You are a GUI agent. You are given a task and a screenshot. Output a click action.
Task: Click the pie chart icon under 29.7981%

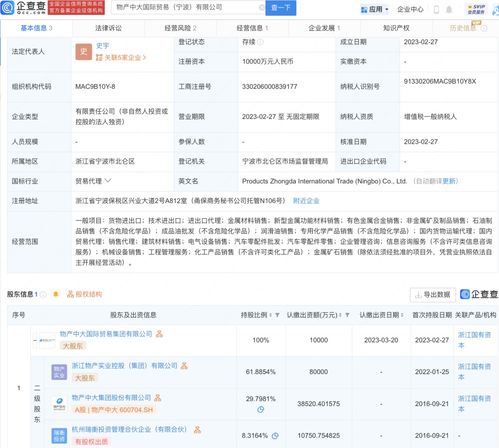pos(261,409)
